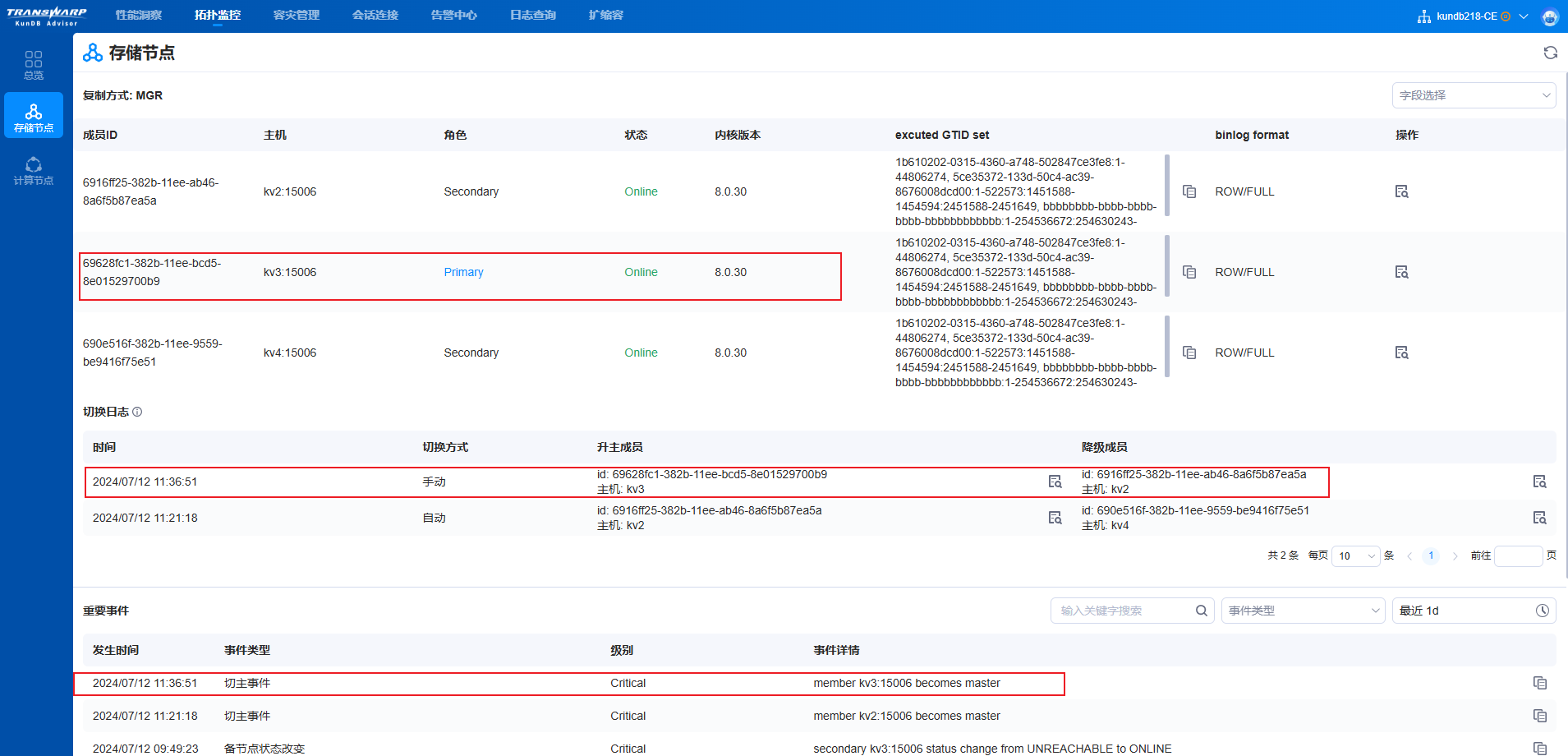Open the details action for the kv3:15006 member
1568x756 pixels.
(x=1401, y=272)
